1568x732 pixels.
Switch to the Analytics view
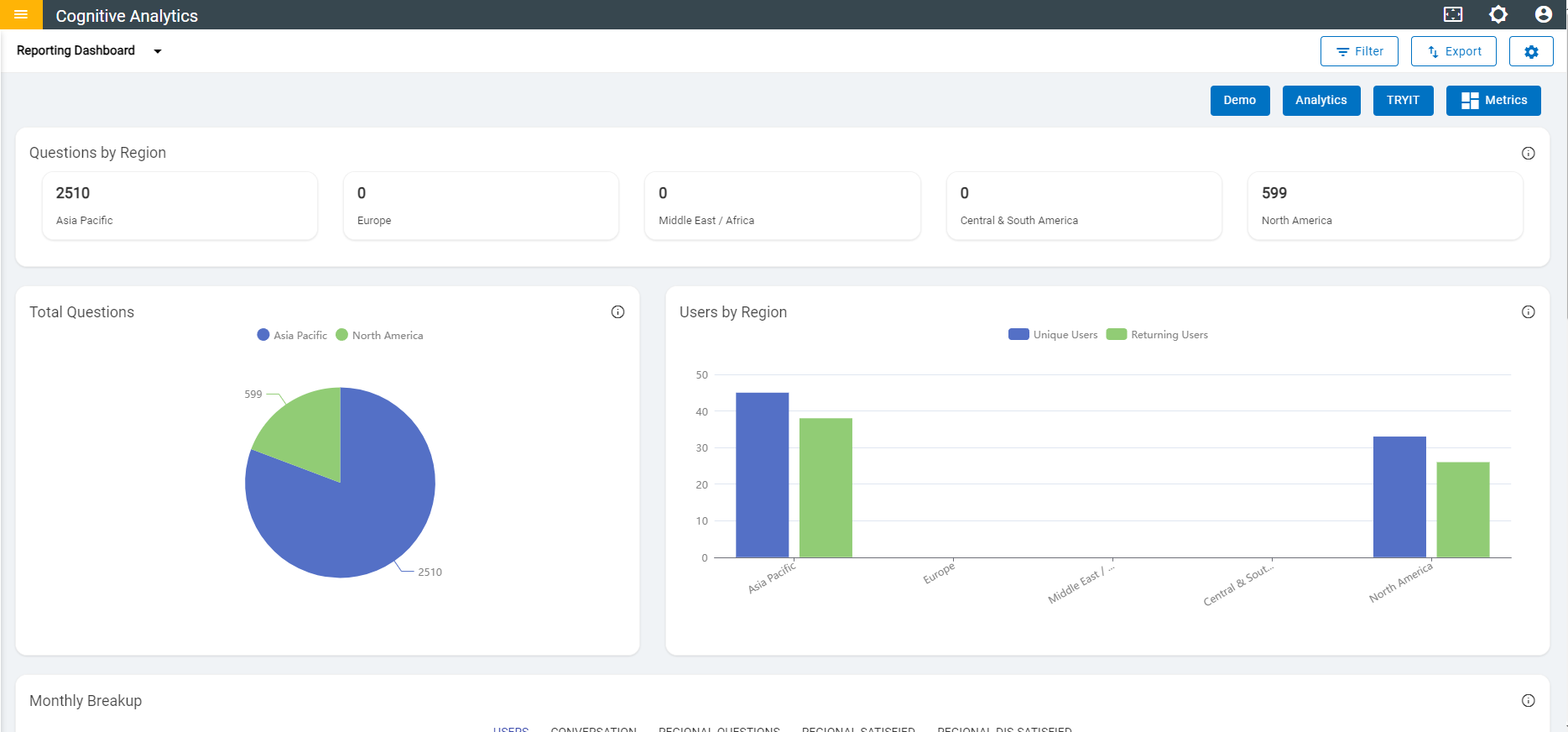click(1321, 100)
